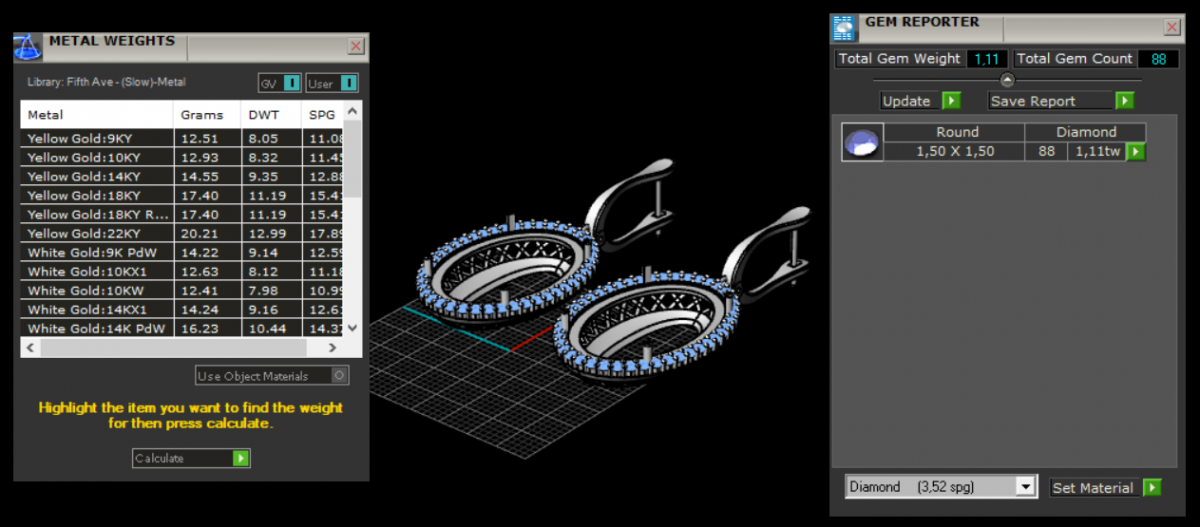Close the Gem Reporter panel
Viewport: 1200px width, 527px height.
(x=1172, y=27)
